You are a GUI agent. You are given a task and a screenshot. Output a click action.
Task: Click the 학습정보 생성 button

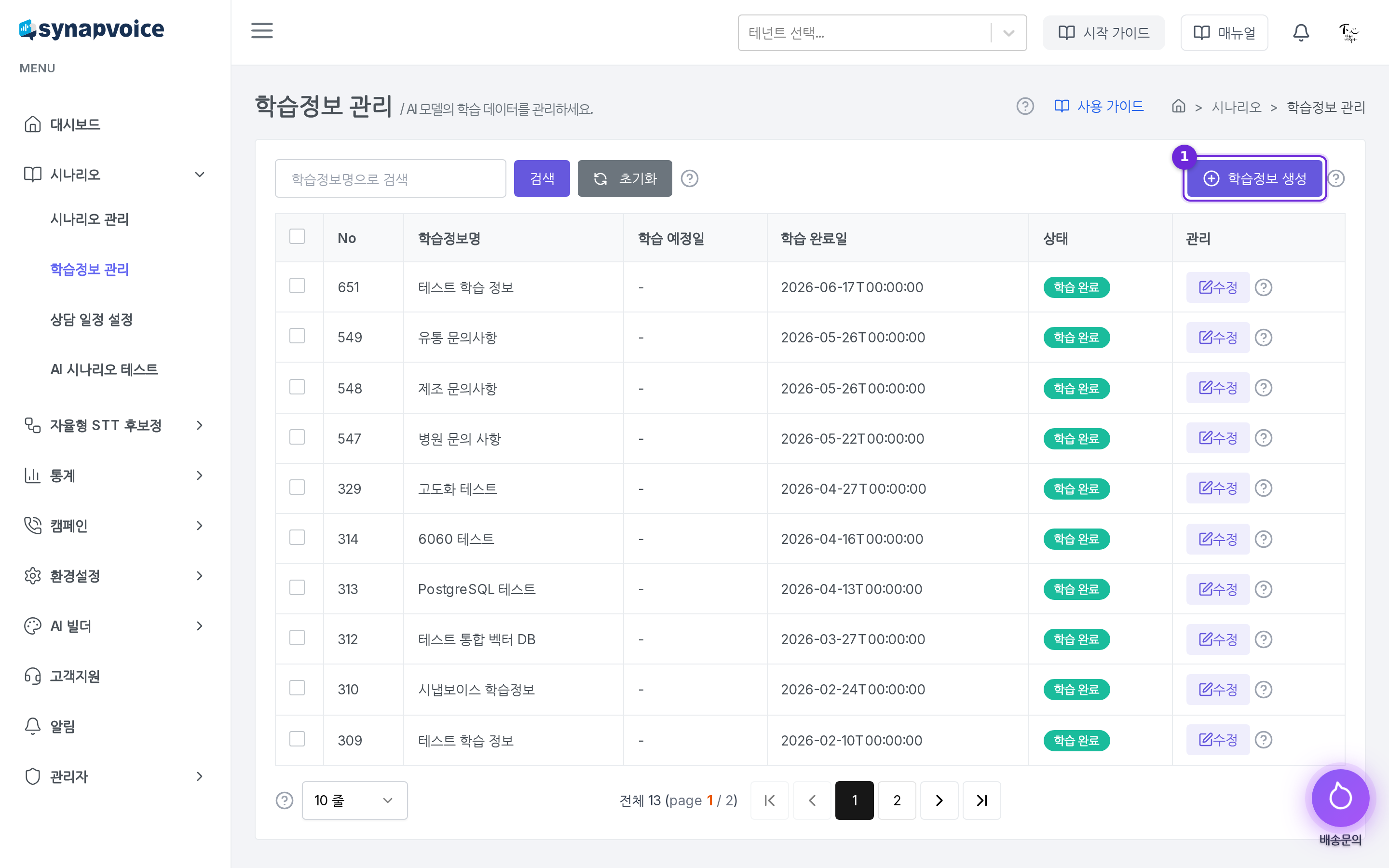(1255, 178)
